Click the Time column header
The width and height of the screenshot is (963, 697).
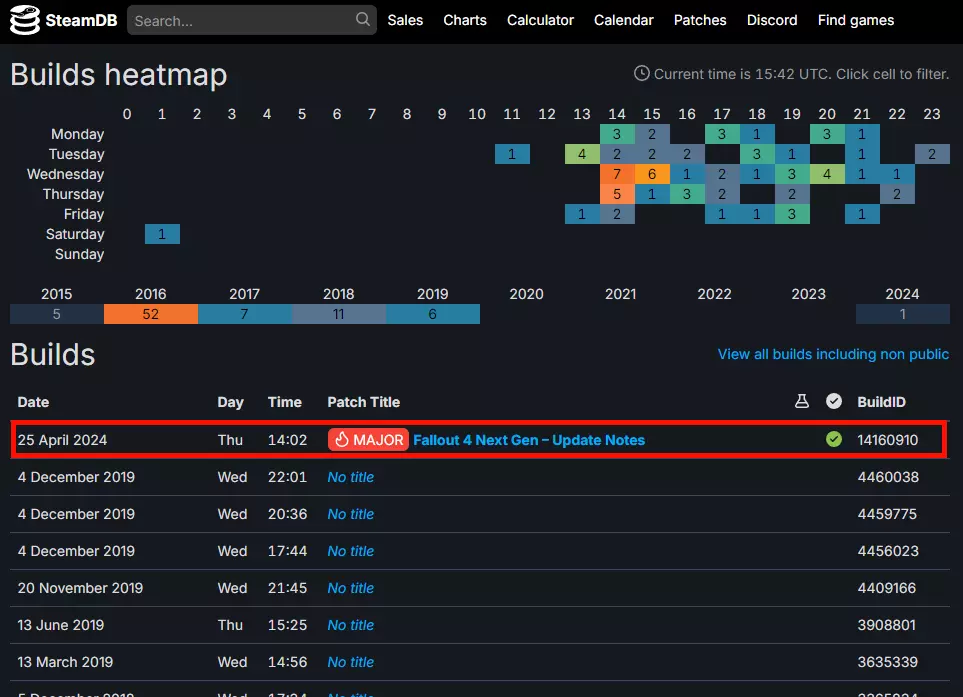click(284, 402)
